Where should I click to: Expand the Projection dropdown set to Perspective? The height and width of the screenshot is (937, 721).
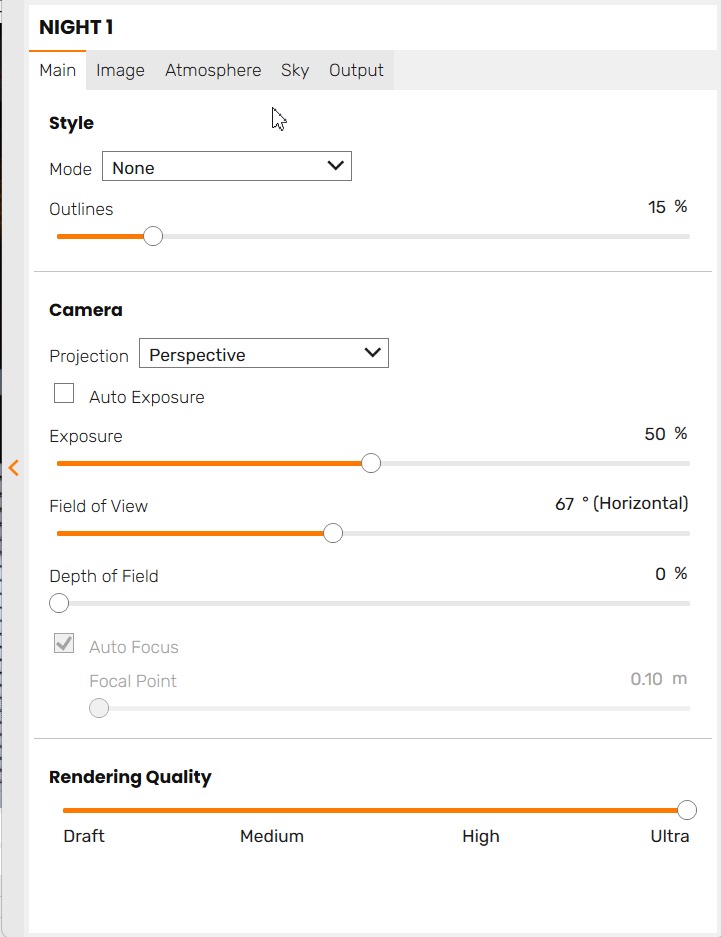[264, 354]
